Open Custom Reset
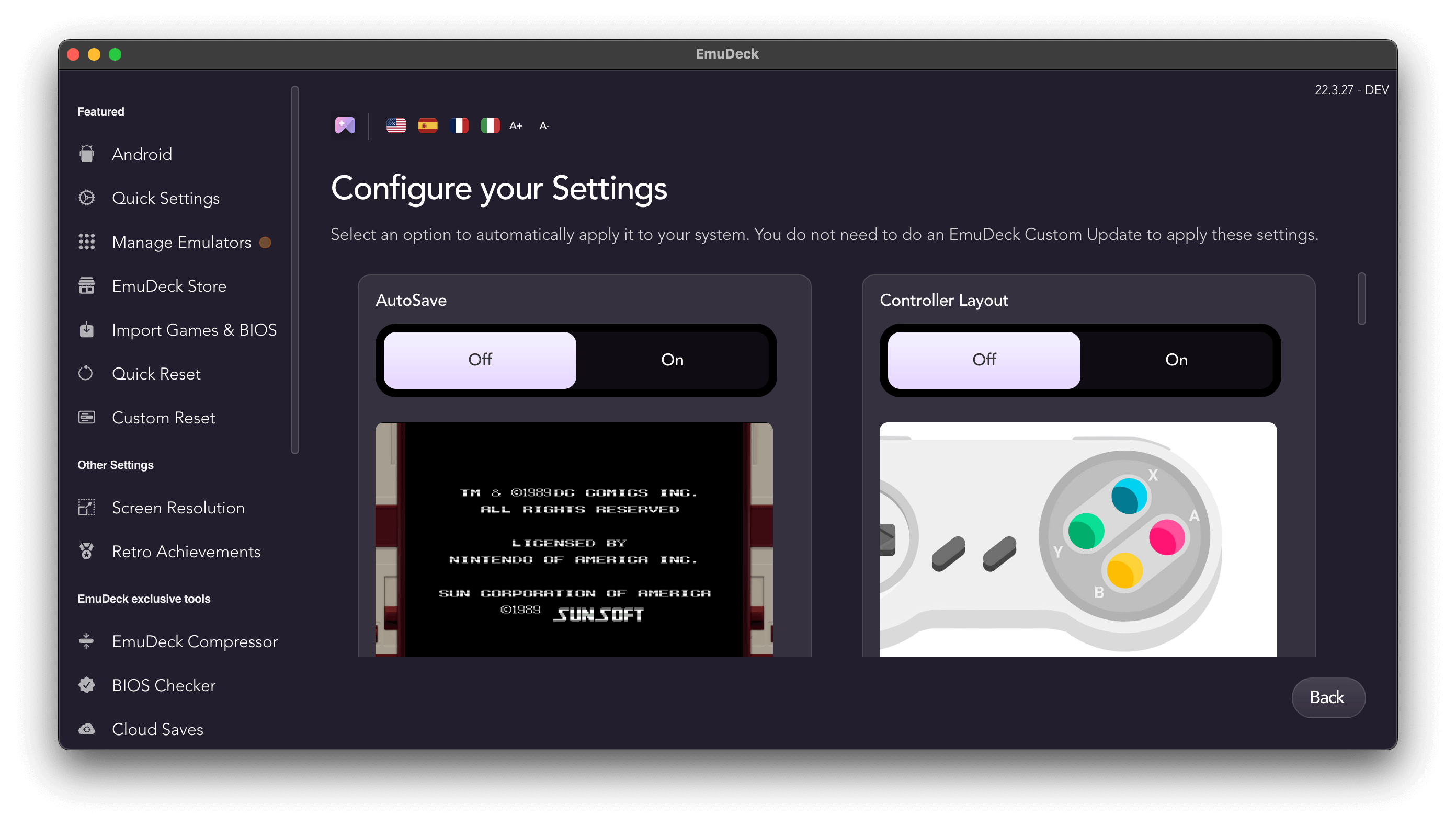The image size is (1456, 827). 164,418
